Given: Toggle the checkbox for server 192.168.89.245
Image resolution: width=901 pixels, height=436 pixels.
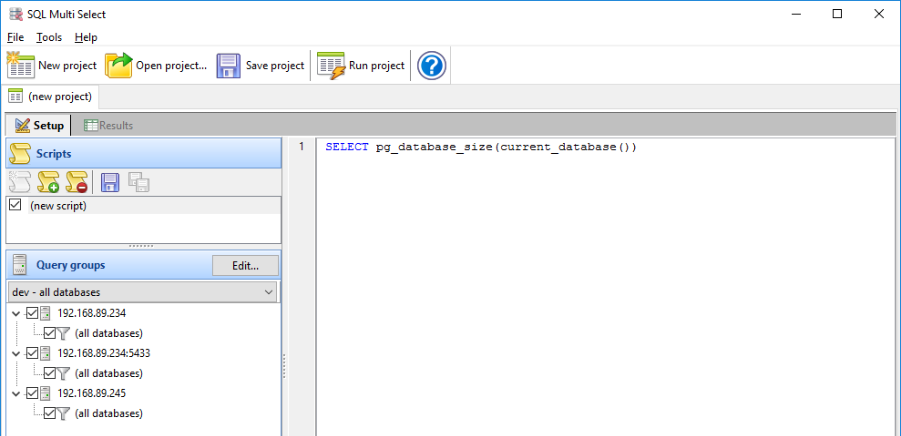Looking at the screenshot, I should pyautogui.click(x=32, y=393).
